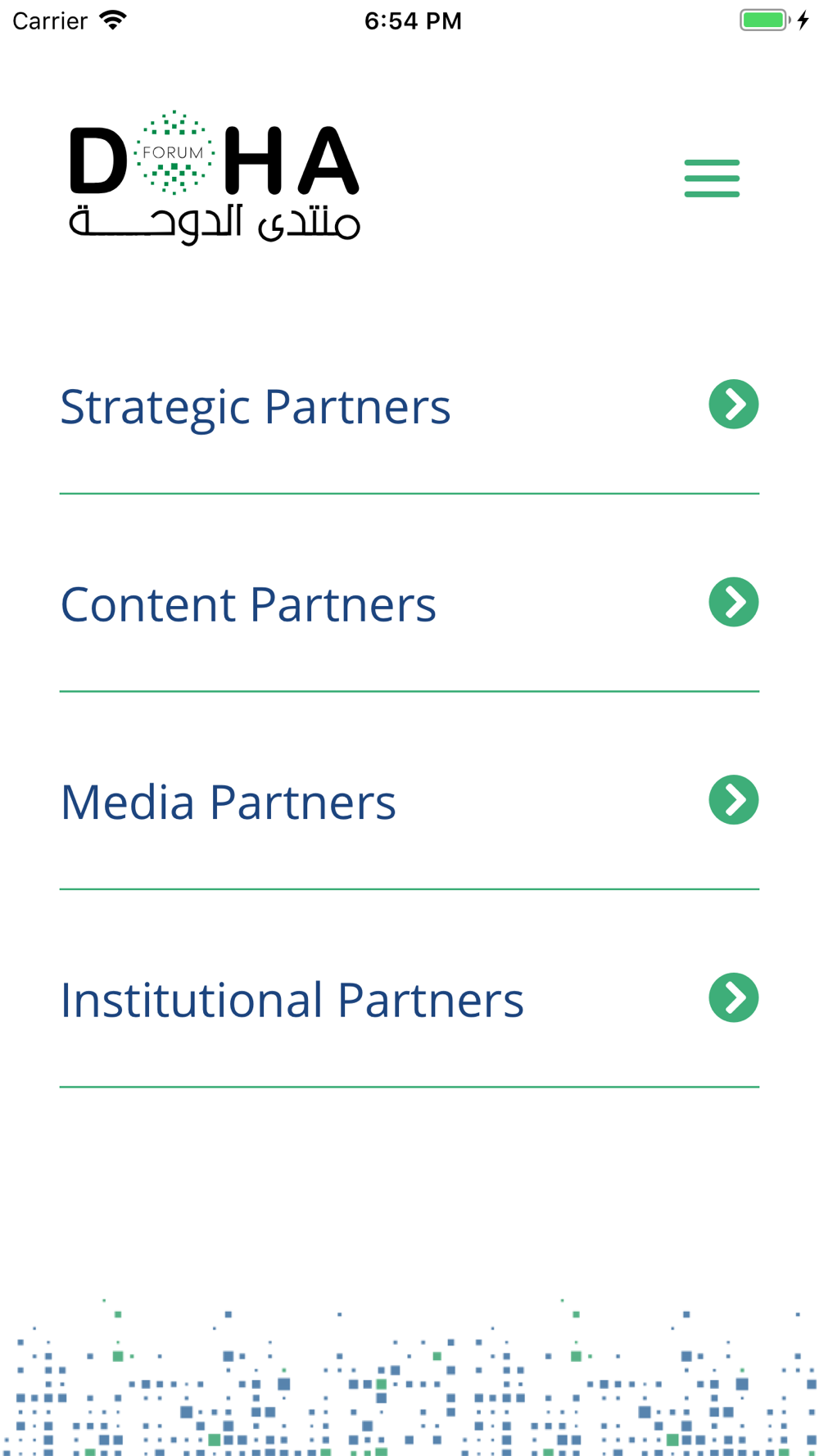Viewport: 819px width, 1456px height.
Task: Click the green divider under Institutional Partners
Action: pyautogui.click(x=409, y=1087)
